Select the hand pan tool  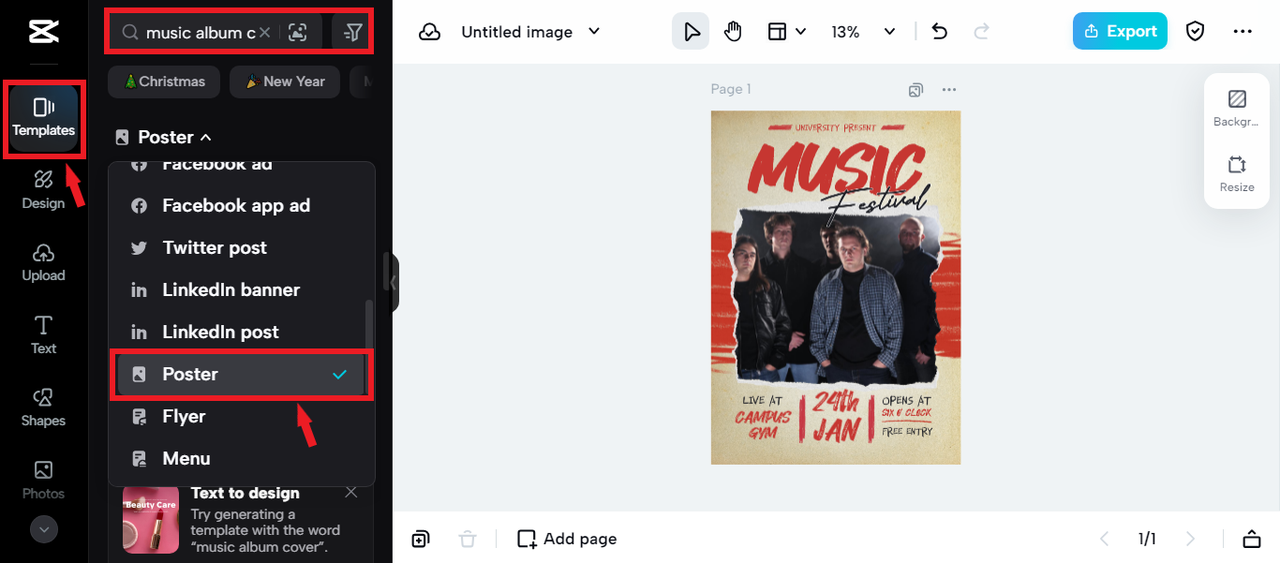coord(733,32)
